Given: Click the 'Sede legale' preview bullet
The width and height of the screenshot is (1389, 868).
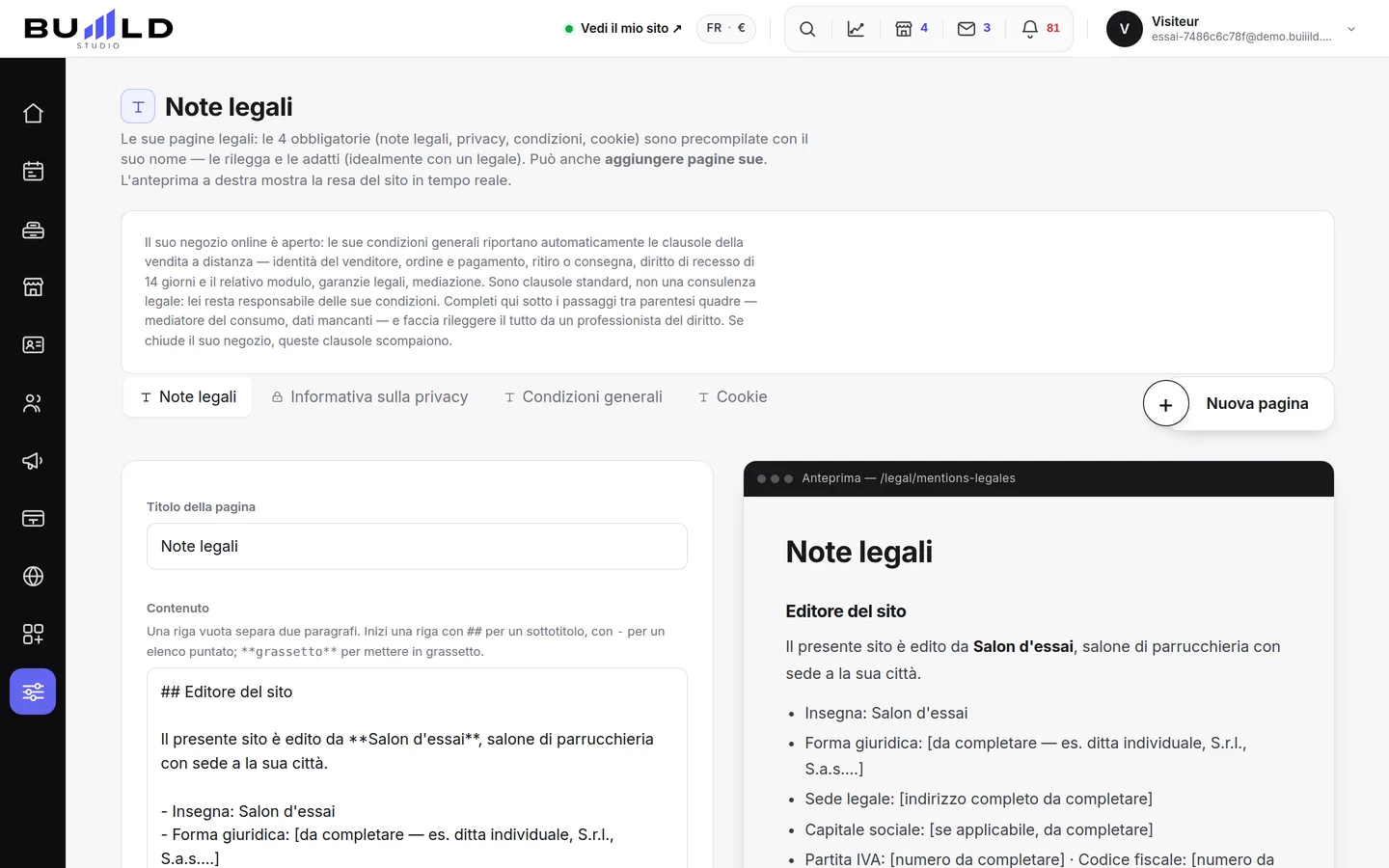Looking at the screenshot, I should pyautogui.click(x=979, y=800).
